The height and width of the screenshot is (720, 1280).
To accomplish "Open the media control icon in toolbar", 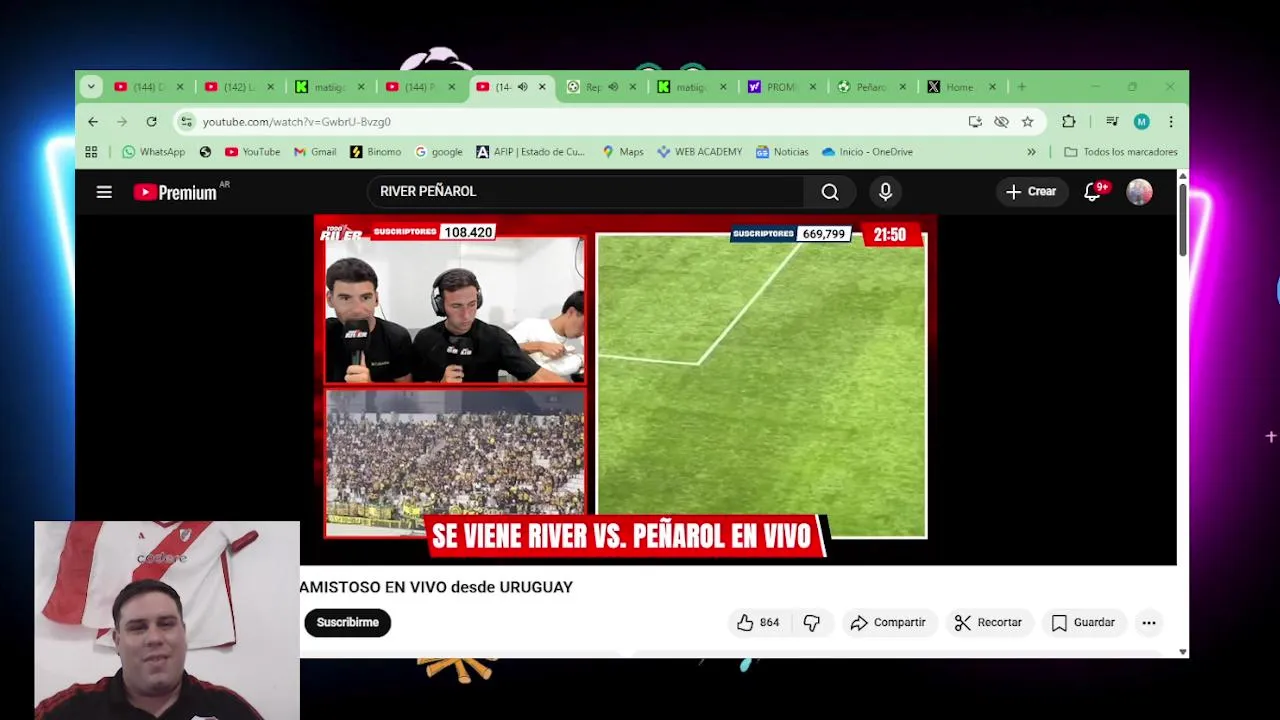I will click(x=1112, y=122).
